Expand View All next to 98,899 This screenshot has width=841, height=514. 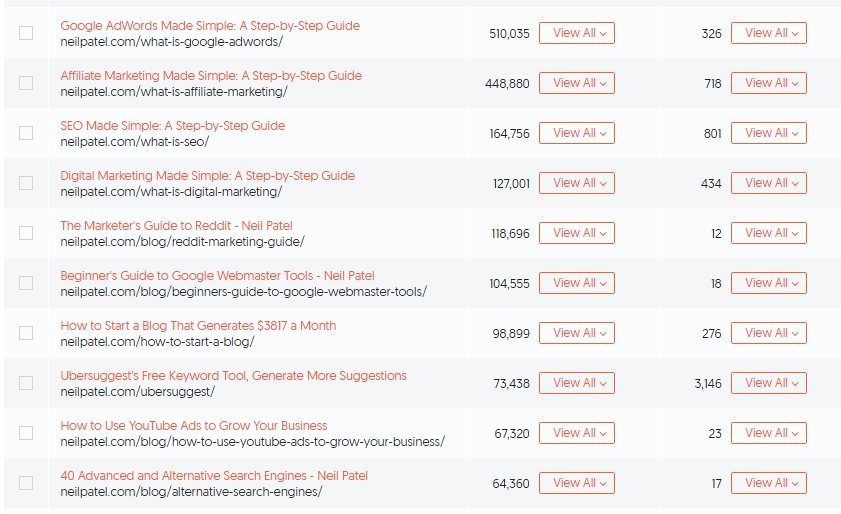click(577, 333)
